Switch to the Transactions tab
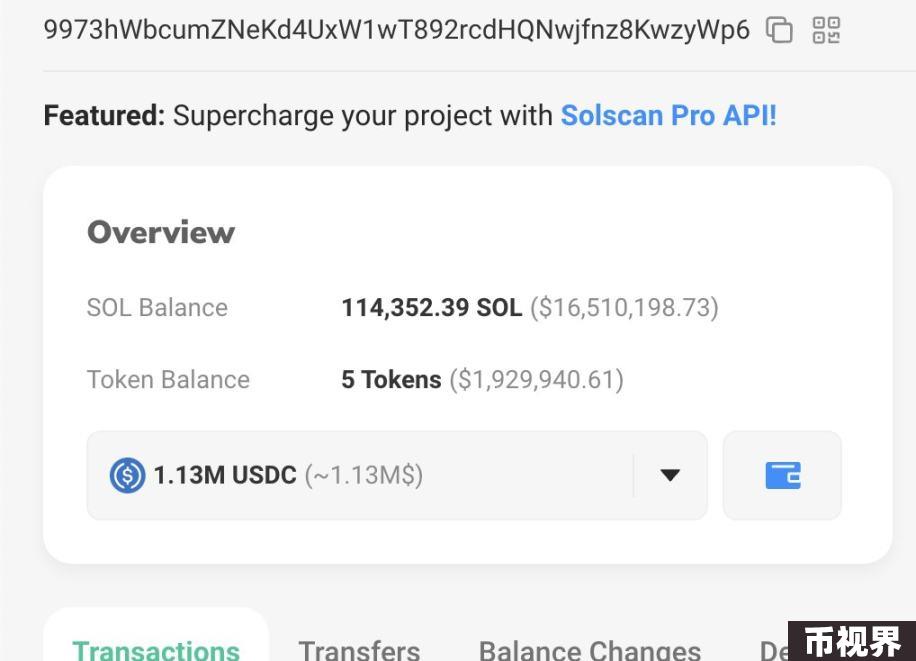 (156, 650)
